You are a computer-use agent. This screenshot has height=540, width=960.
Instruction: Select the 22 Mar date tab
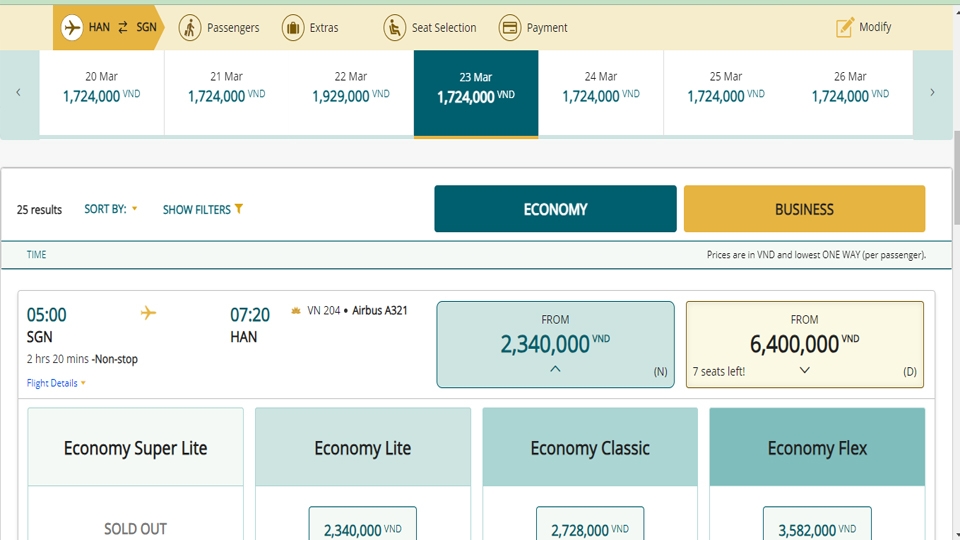click(x=351, y=88)
